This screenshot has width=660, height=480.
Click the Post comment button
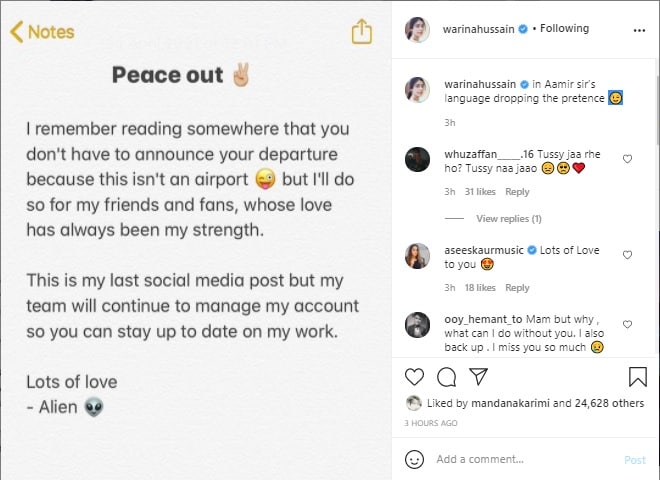coord(635,460)
